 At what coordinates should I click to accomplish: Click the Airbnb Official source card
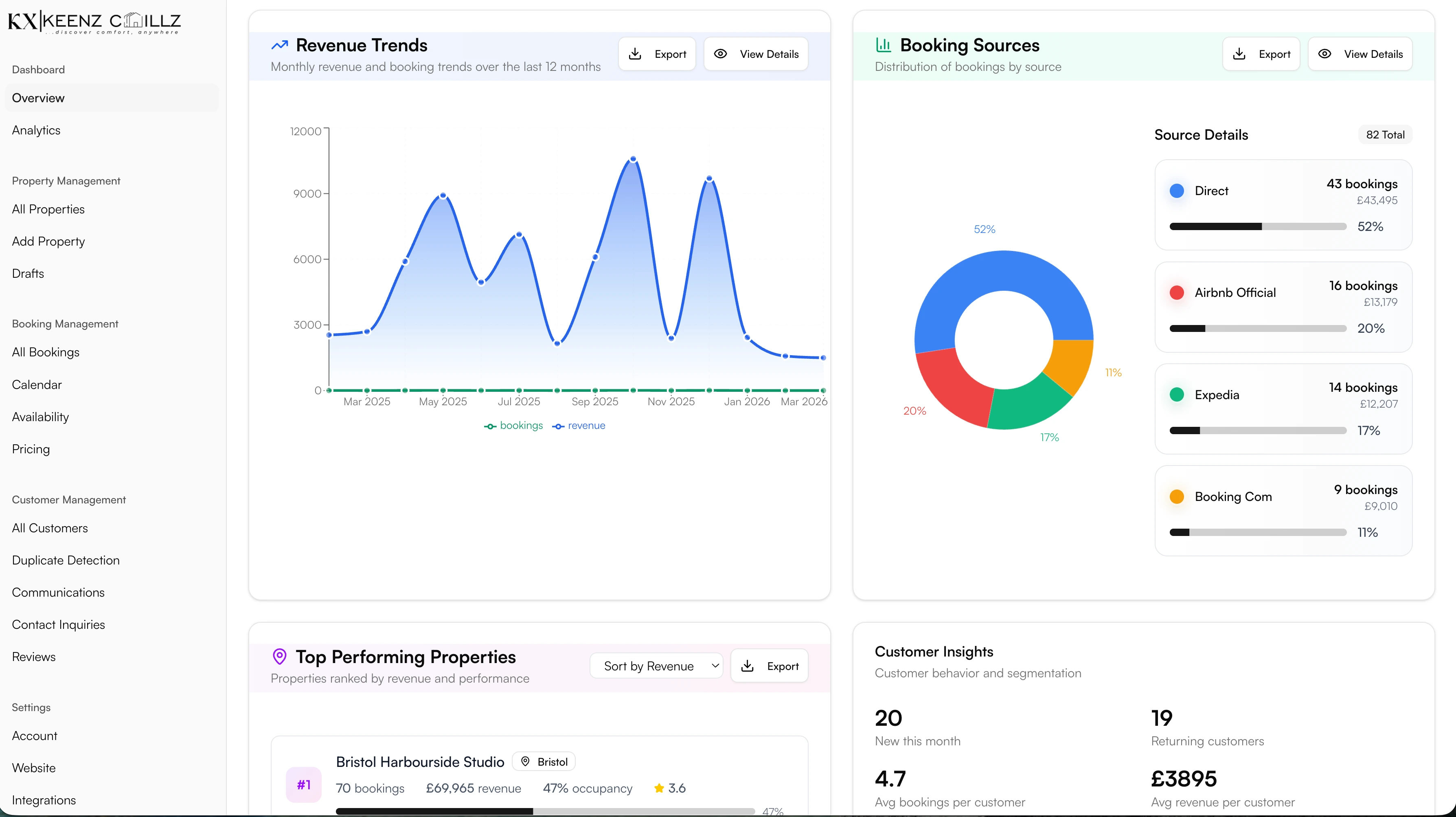point(1283,307)
